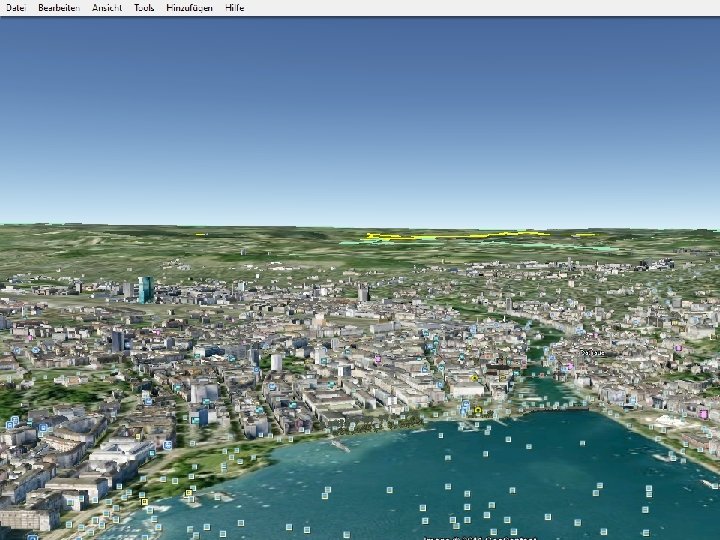
Task: Open the Bearbeiten menu
Action: click(59, 8)
